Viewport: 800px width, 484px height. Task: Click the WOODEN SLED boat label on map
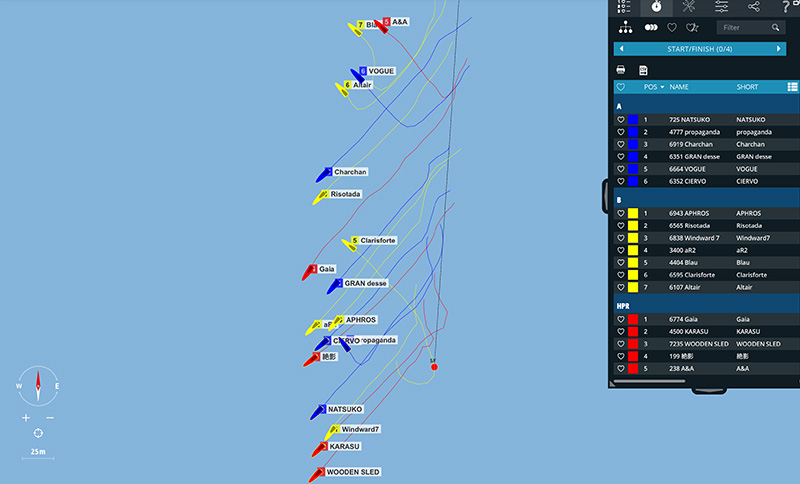click(353, 472)
